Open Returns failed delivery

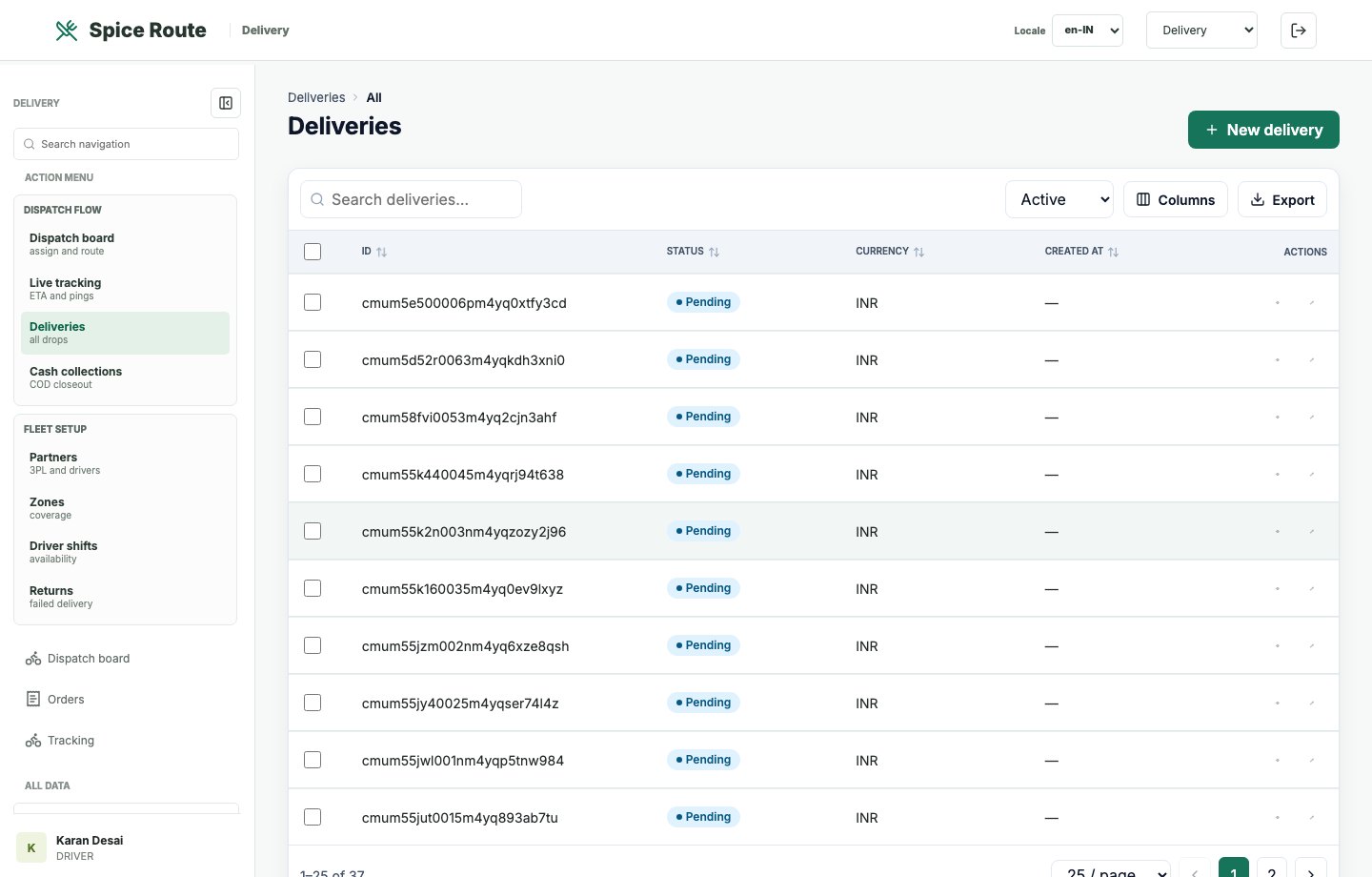pos(125,597)
